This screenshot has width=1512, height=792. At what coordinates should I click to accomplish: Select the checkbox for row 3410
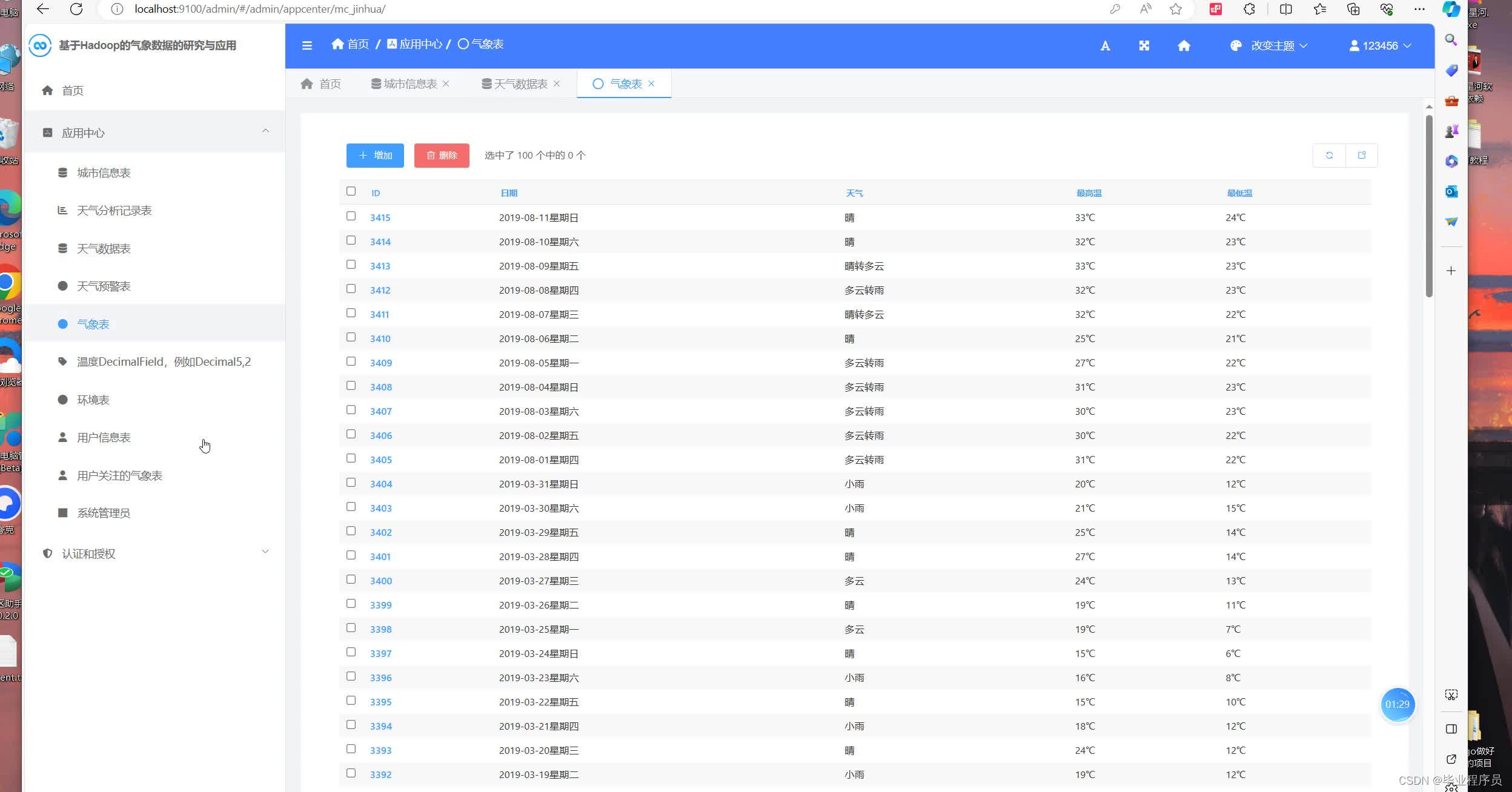click(351, 337)
